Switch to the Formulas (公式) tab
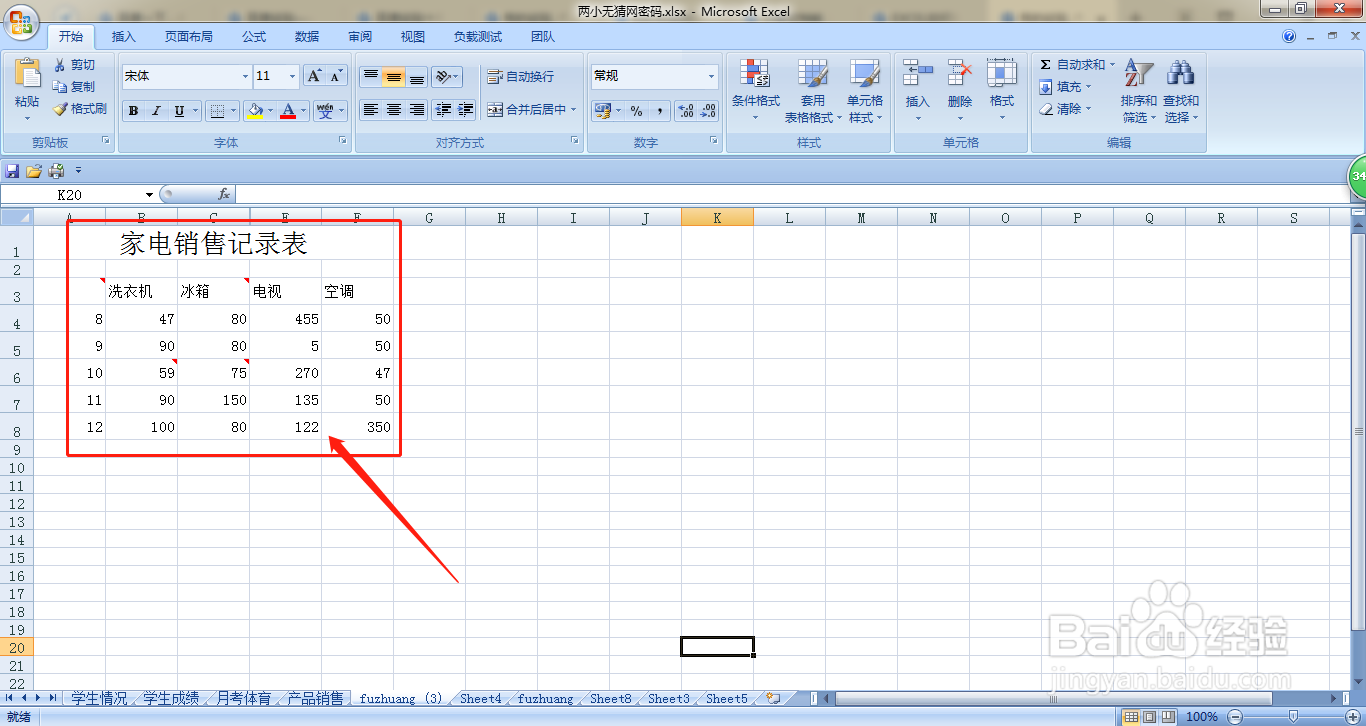Viewport: 1366px width, 726px height. pos(254,37)
